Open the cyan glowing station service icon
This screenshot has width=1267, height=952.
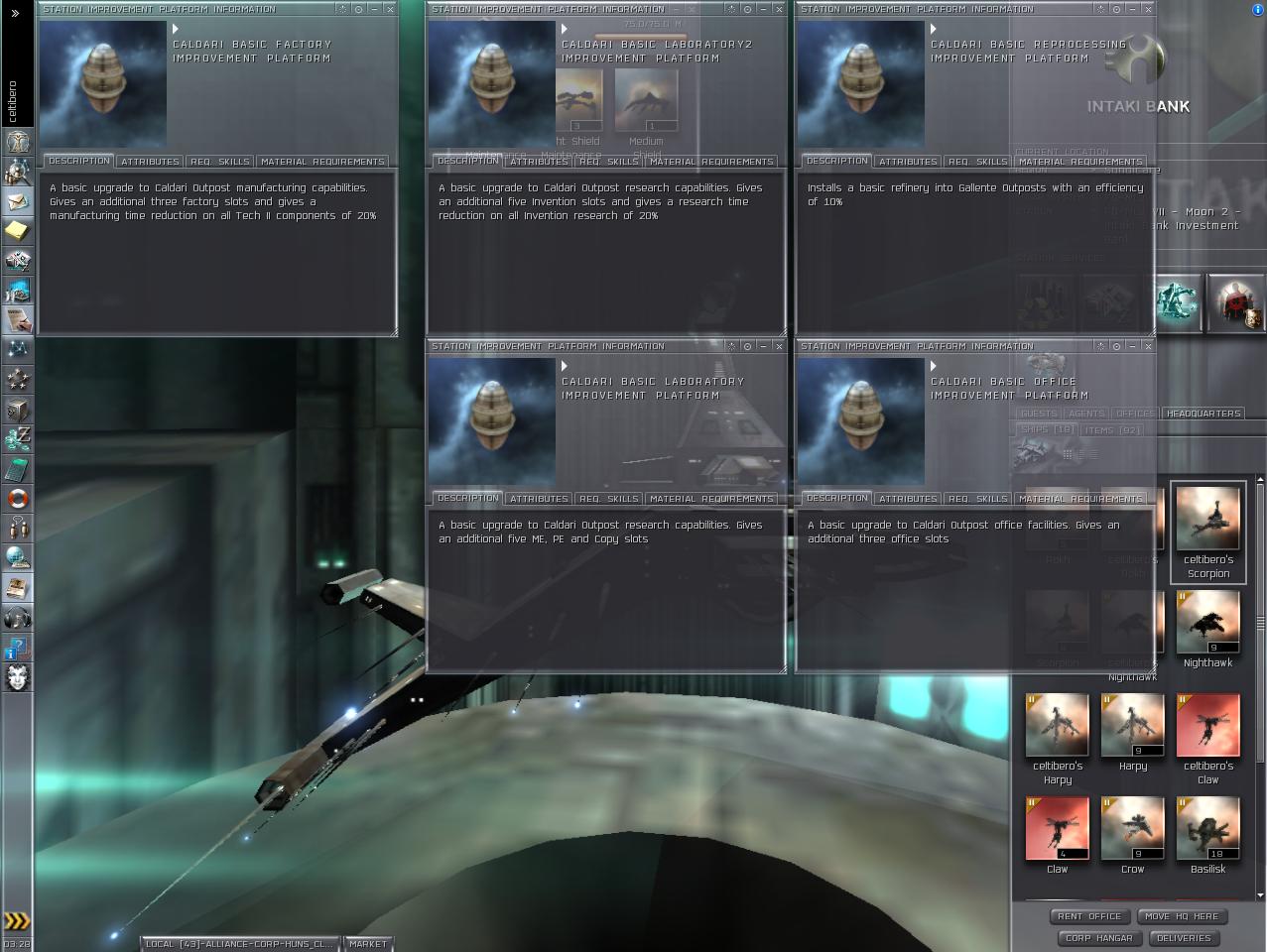click(x=1178, y=302)
